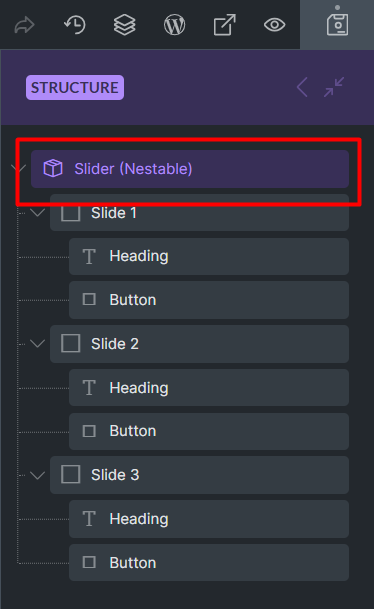The width and height of the screenshot is (374, 609).
Task: Select the Button under Slide 1
Action: click(209, 300)
